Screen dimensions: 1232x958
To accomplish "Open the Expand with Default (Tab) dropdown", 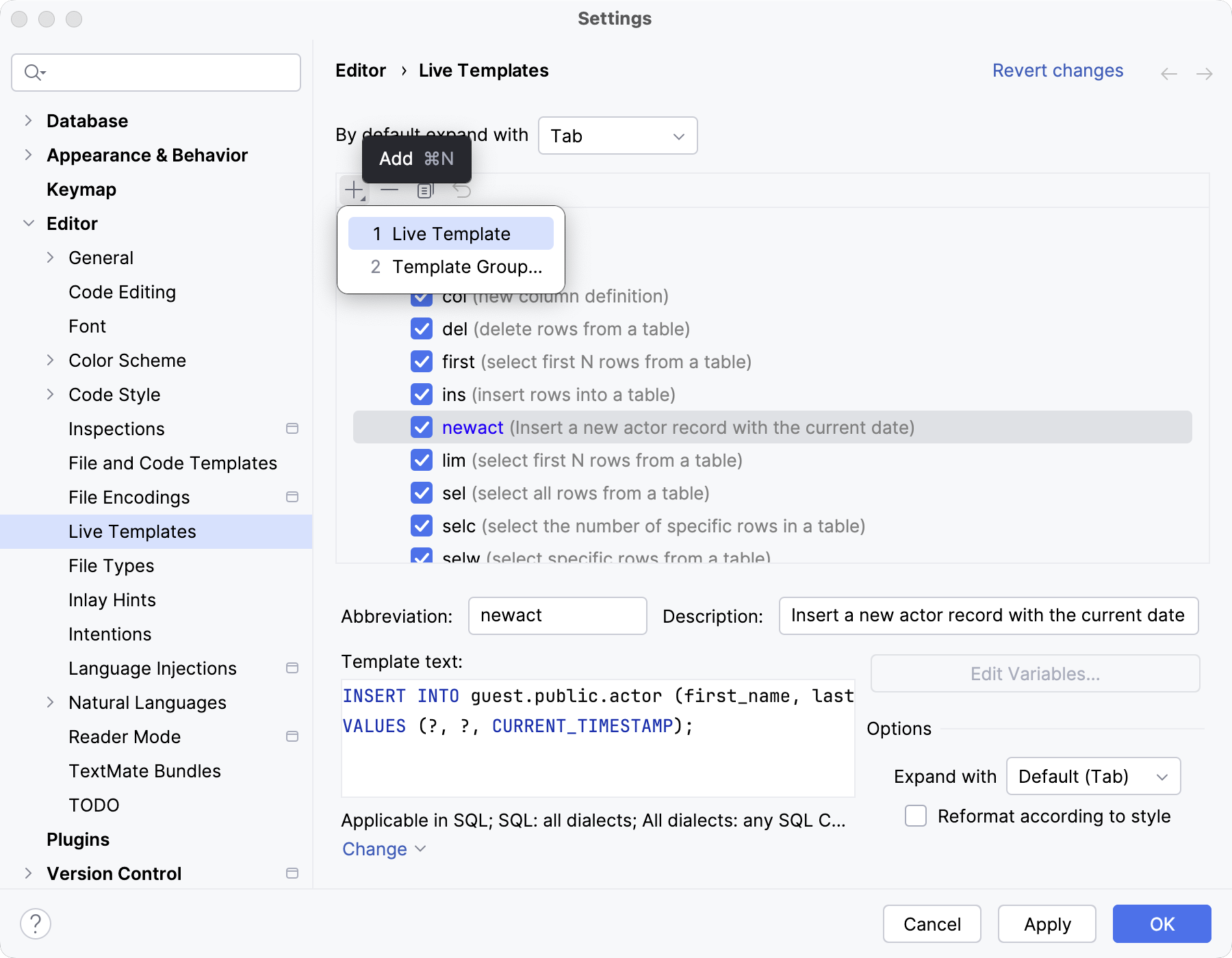I will [1092, 776].
